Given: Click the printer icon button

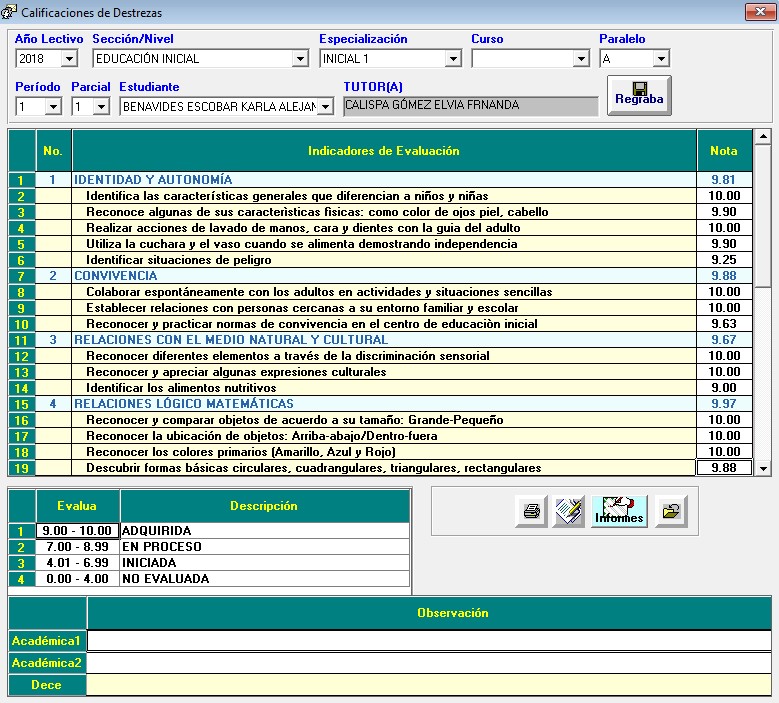Looking at the screenshot, I should 532,511.
